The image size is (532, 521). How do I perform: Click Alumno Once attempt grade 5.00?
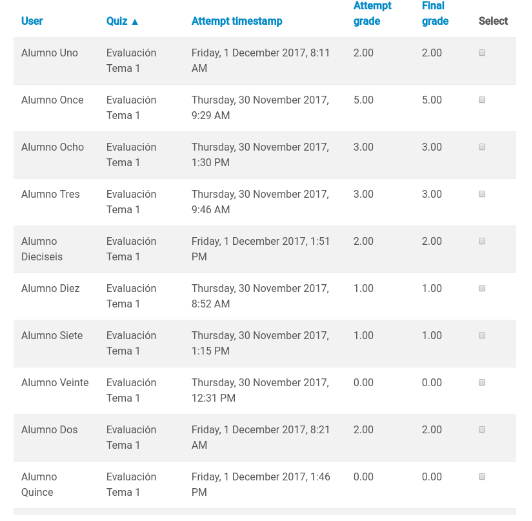pyautogui.click(x=363, y=100)
